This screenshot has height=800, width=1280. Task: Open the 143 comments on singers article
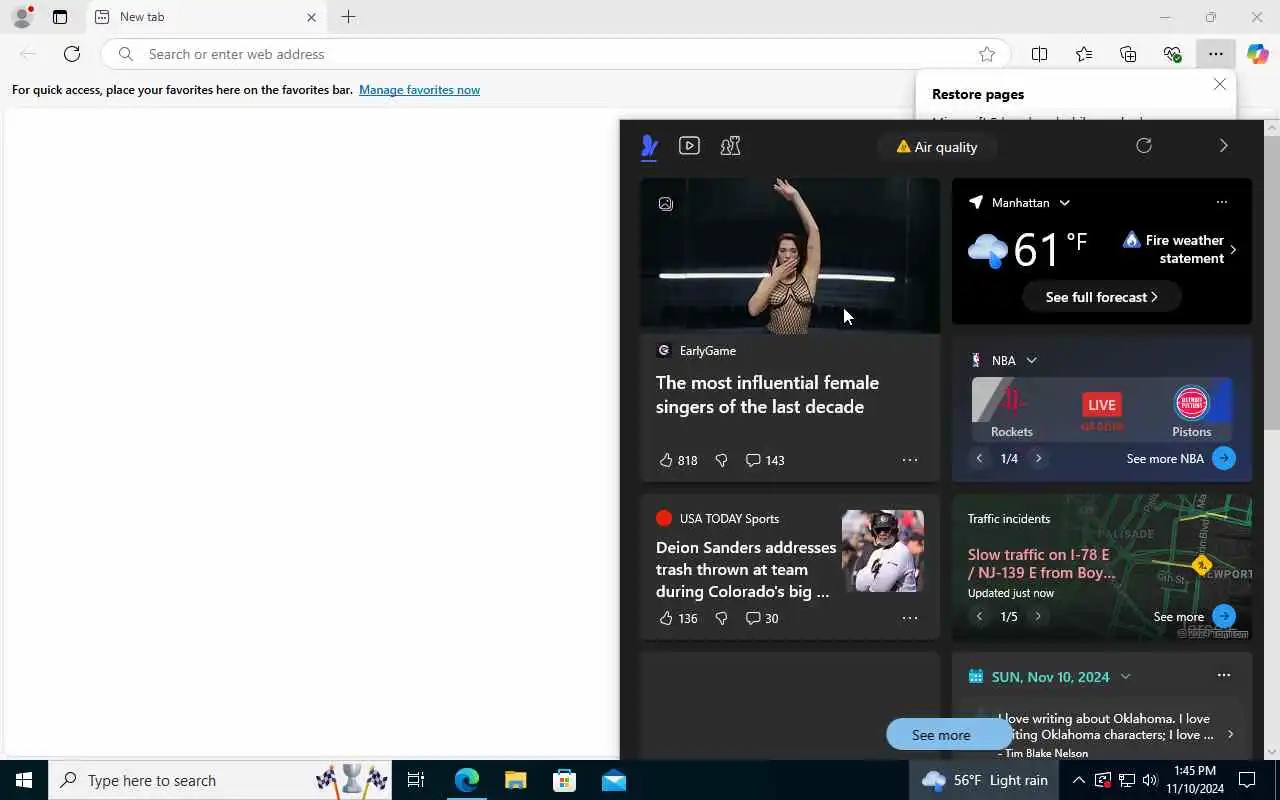click(765, 460)
